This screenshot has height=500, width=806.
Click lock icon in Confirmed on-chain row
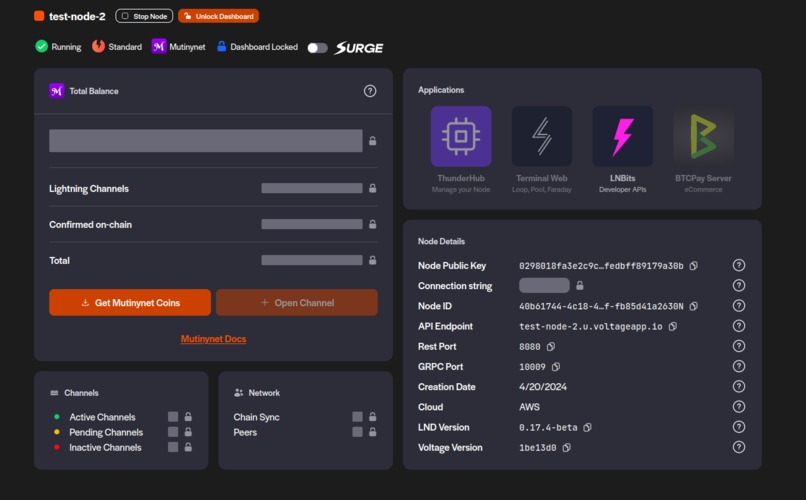(x=373, y=224)
